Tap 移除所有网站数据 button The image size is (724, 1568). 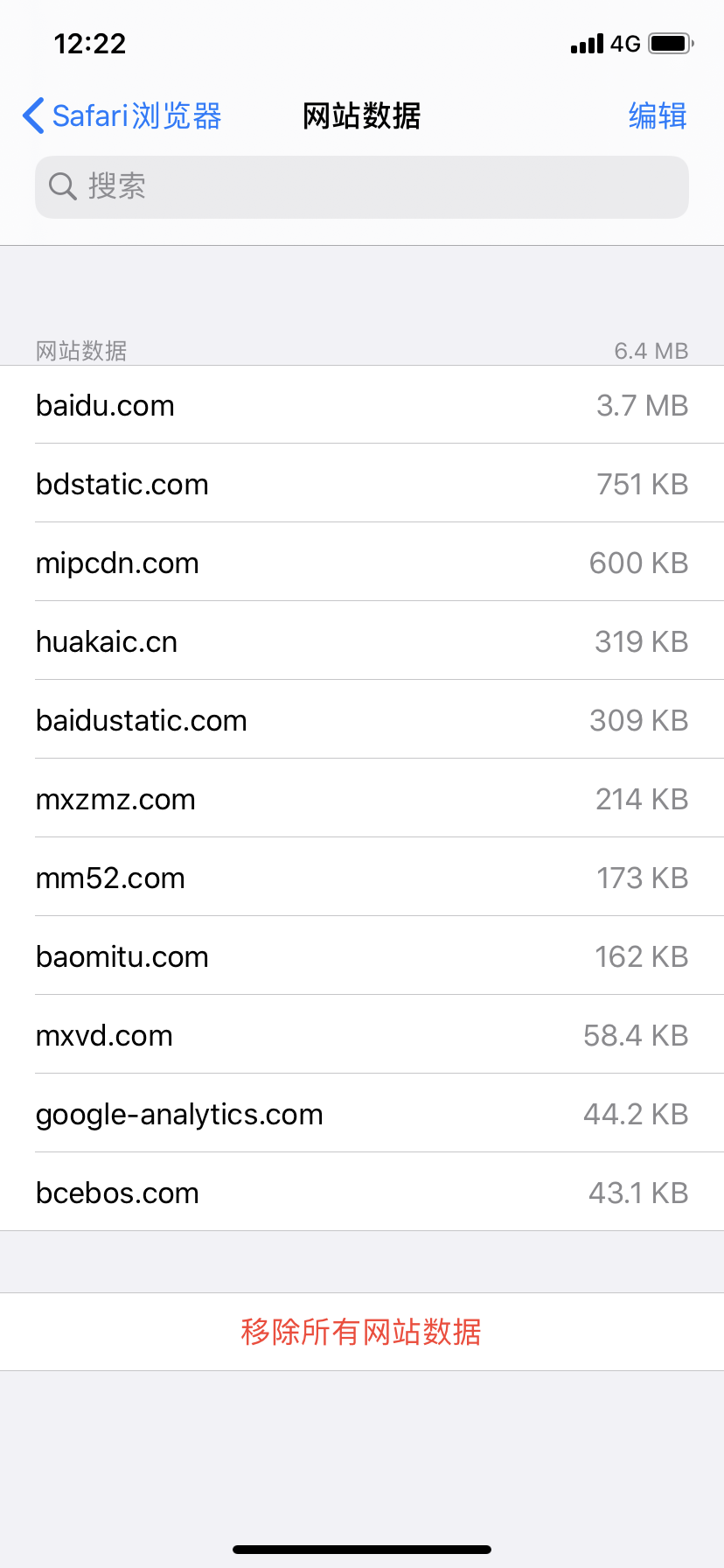point(361,1332)
